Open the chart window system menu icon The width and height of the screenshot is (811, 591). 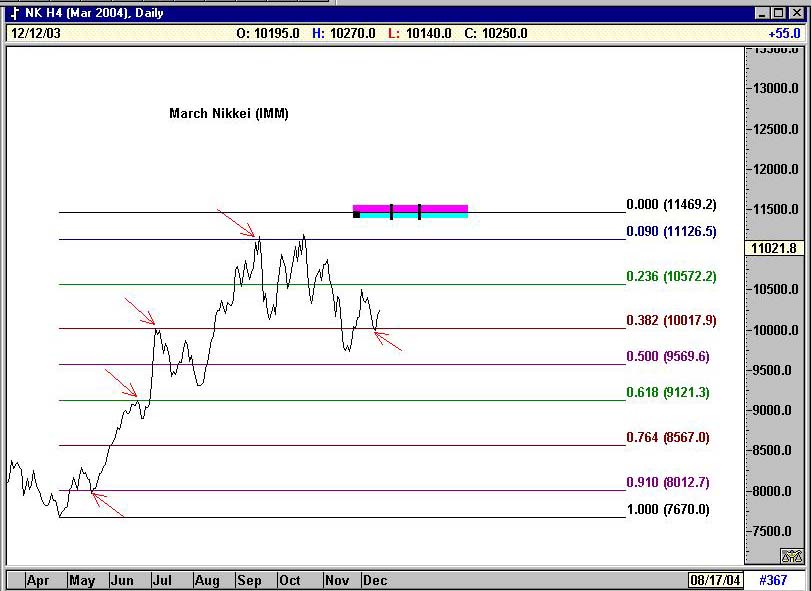(x=16, y=13)
